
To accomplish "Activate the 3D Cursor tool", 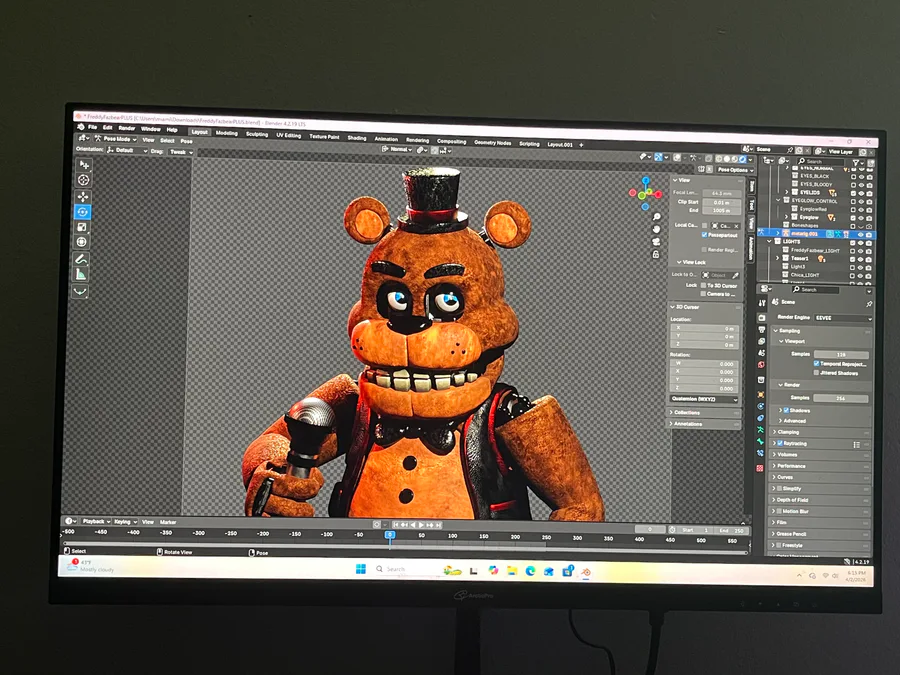I will point(83,180).
